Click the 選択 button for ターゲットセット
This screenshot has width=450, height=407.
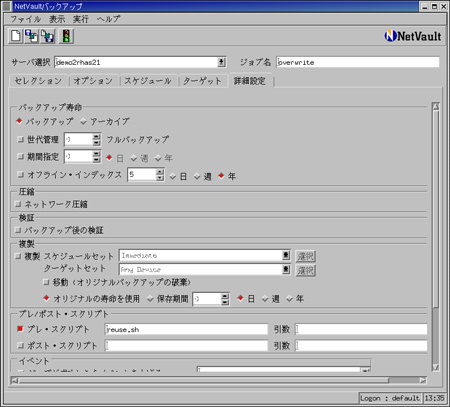coord(306,270)
